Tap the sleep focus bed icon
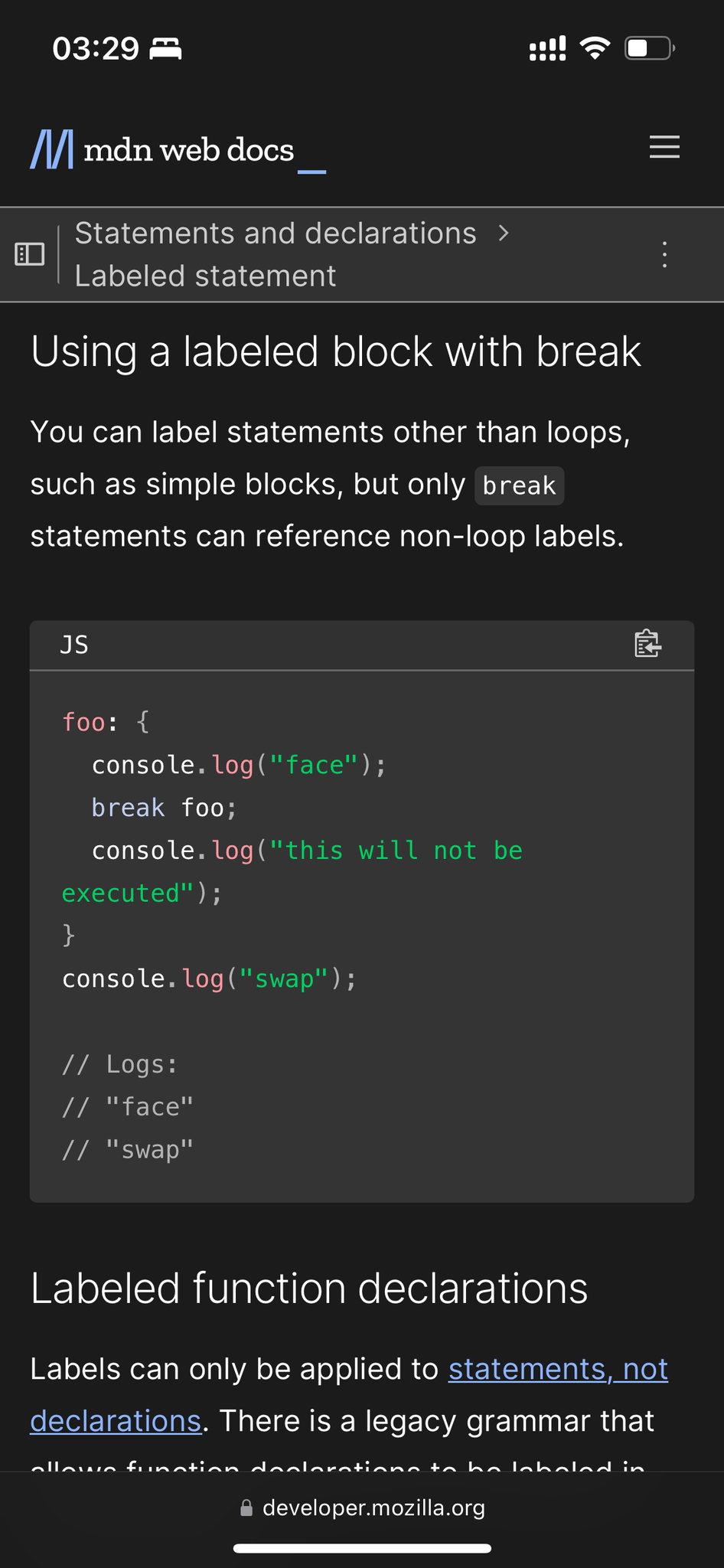Viewport: 724px width, 1568px height. (x=165, y=48)
